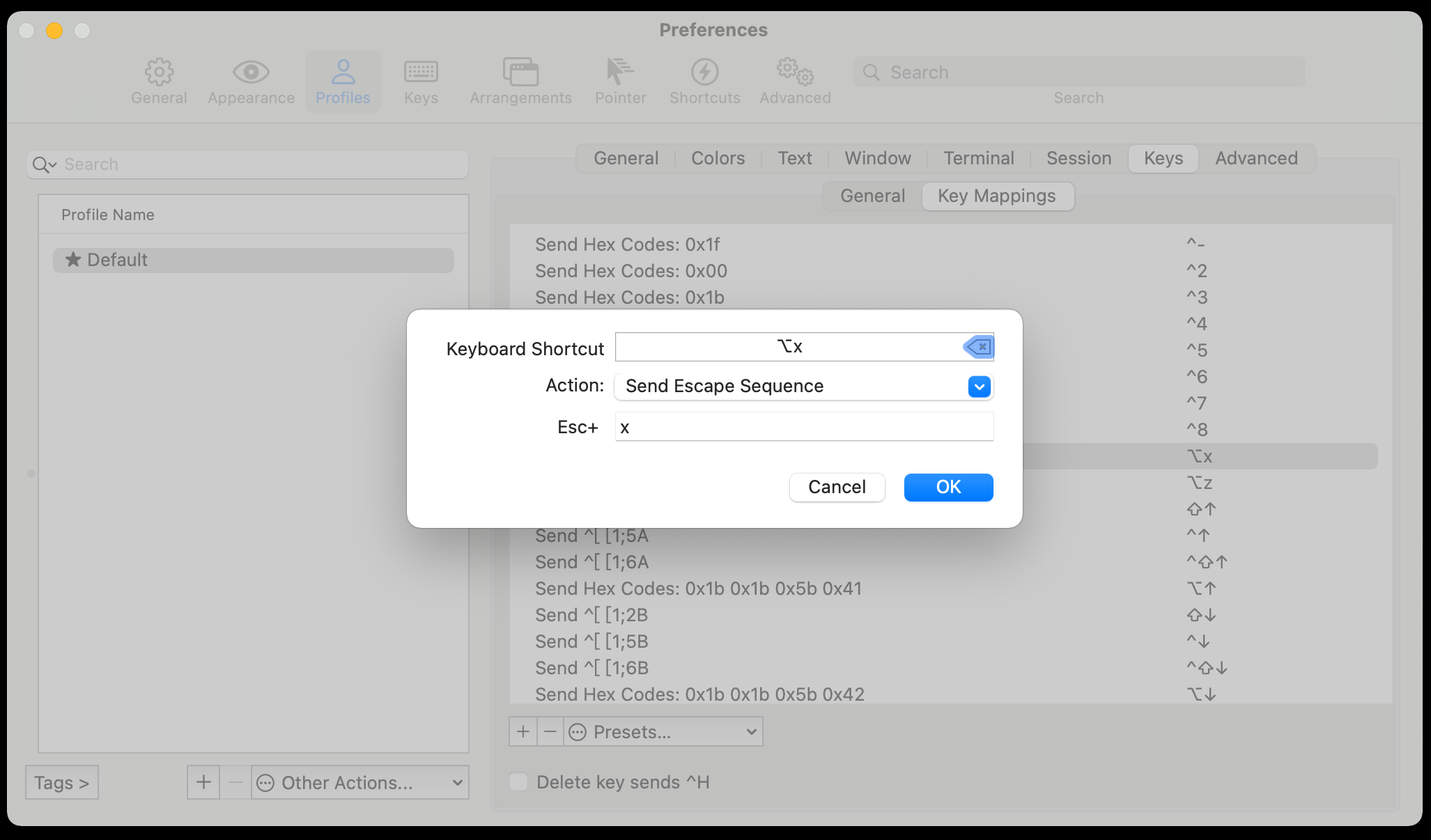This screenshot has width=1431, height=840.
Task: Clear the keyboard shortcut with the delete icon
Action: pyautogui.click(x=979, y=347)
